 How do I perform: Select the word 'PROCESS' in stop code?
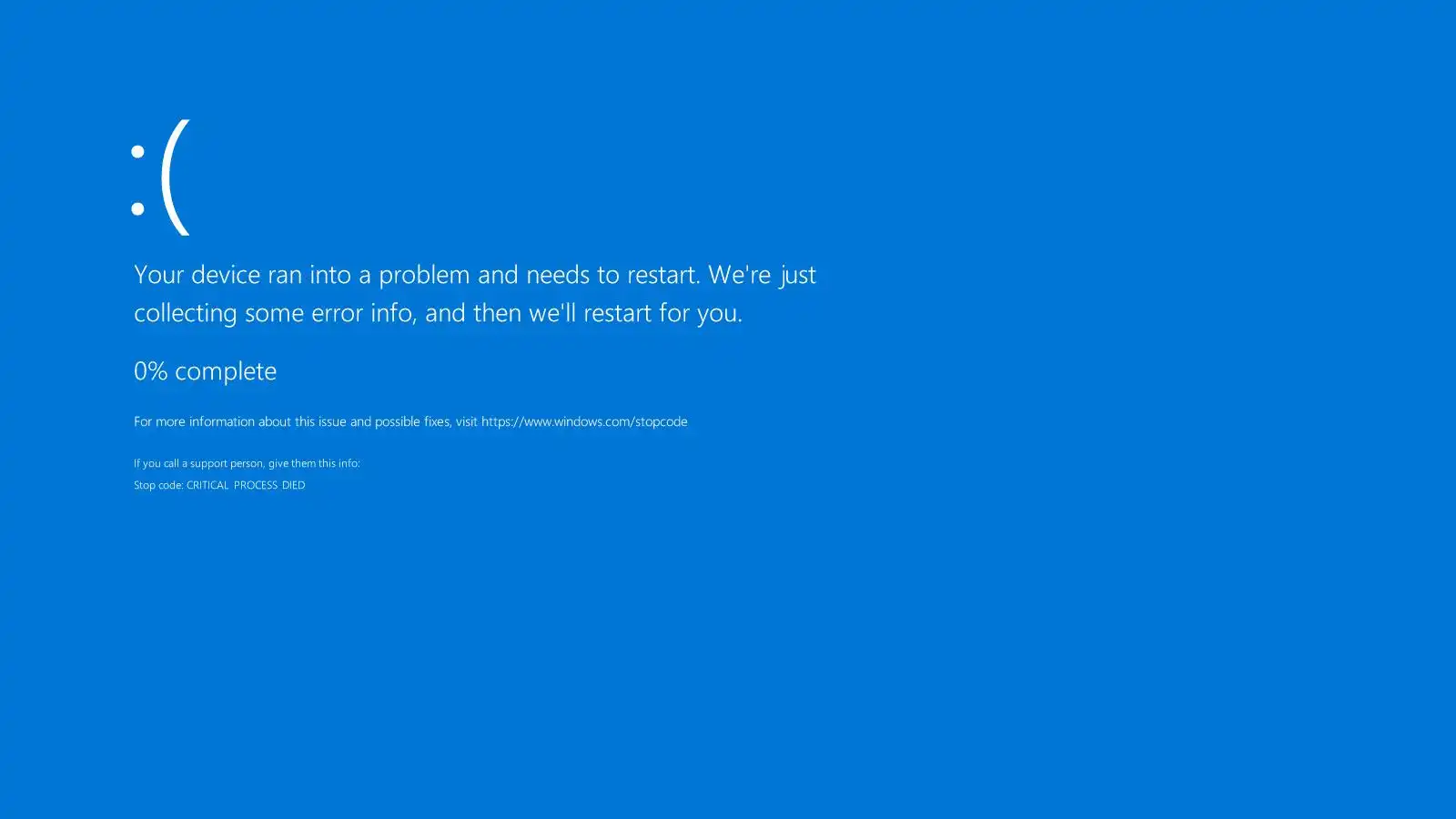[x=256, y=485]
